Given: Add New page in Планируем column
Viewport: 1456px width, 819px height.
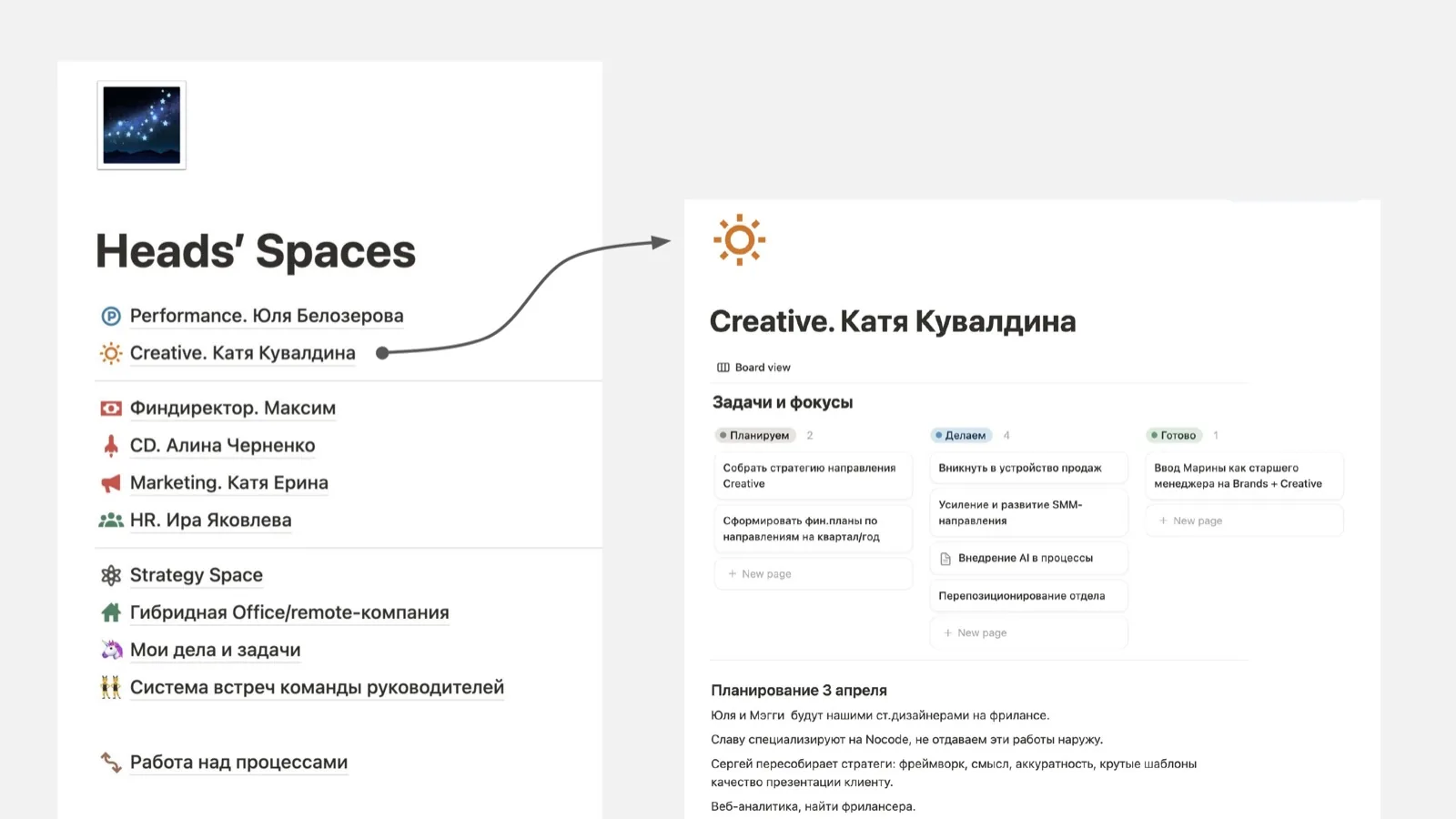Looking at the screenshot, I should coord(814,574).
